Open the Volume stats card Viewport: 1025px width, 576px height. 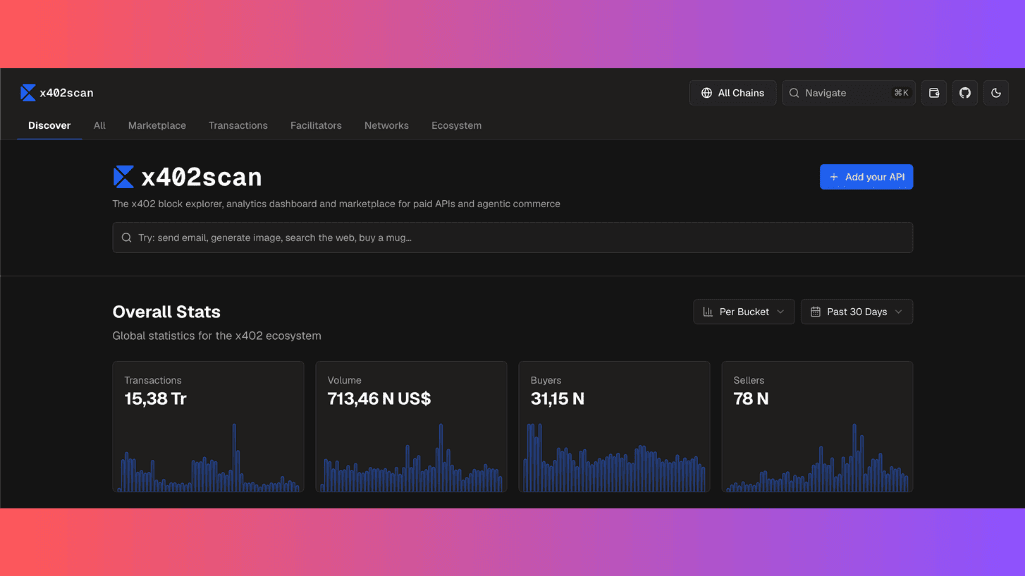click(x=411, y=426)
